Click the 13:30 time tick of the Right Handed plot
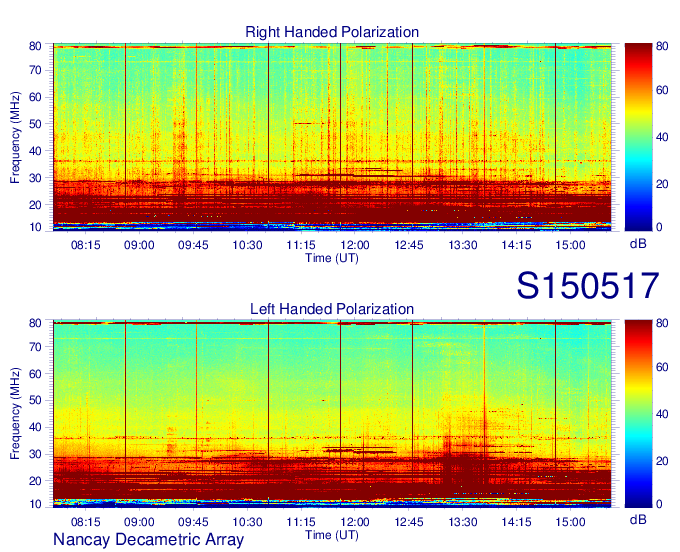This screenshot has width=680, height=552. click(x=463, y=245)
